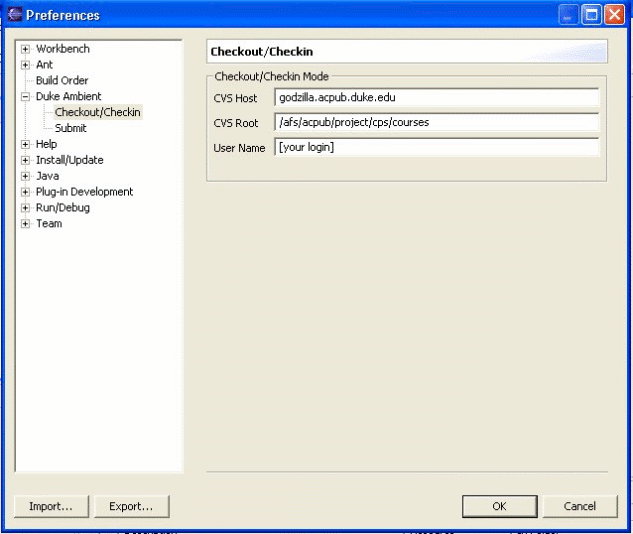633x534 pixels.
Task: Click the CVS Host label
Action: coord(235,98)
